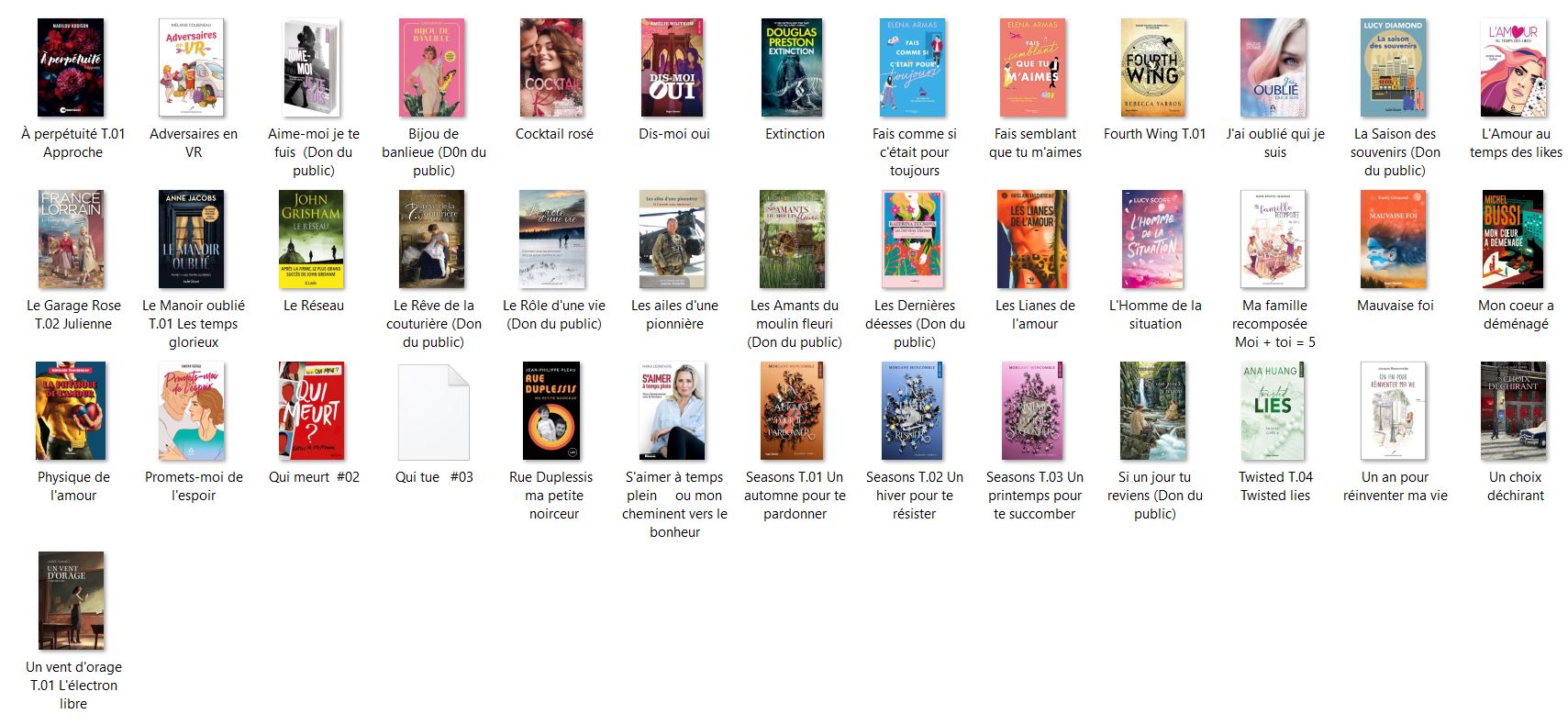Click Michel Bussi Mon coeur a déménagé cover
This screenshot has width=1568, height=725.
pos(1514,240)
